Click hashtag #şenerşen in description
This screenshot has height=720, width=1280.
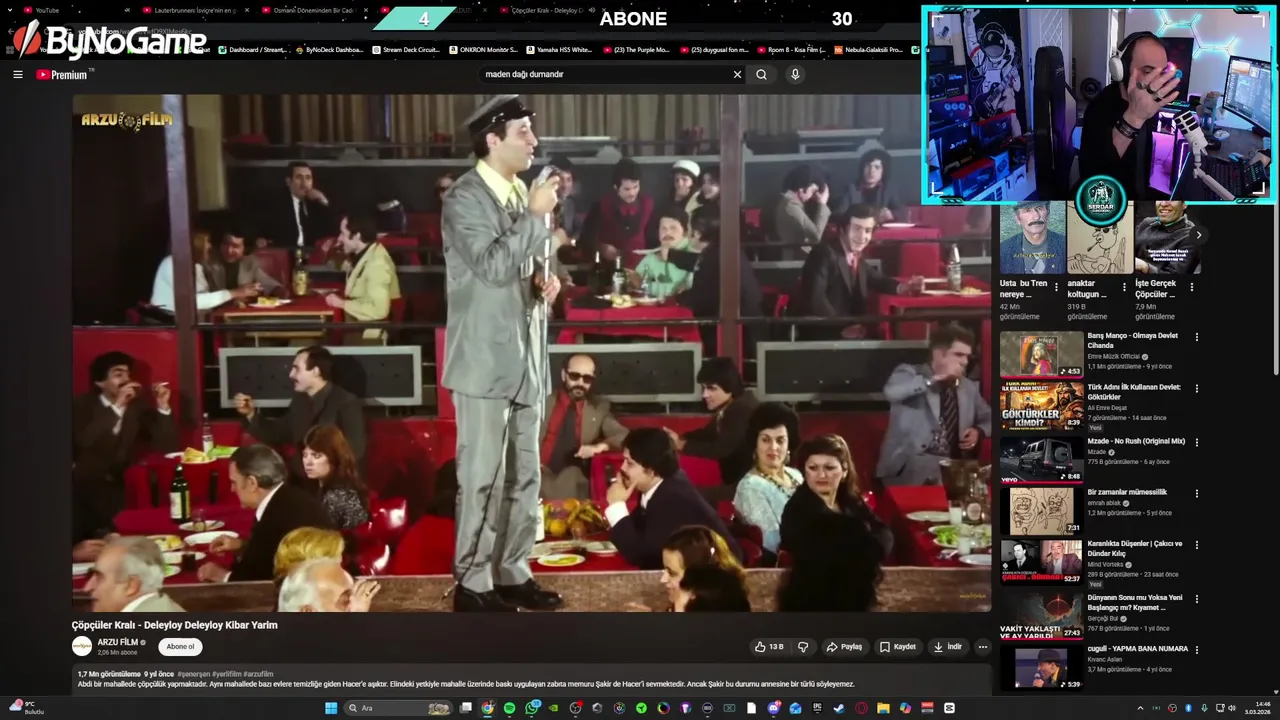click(193, 674)
